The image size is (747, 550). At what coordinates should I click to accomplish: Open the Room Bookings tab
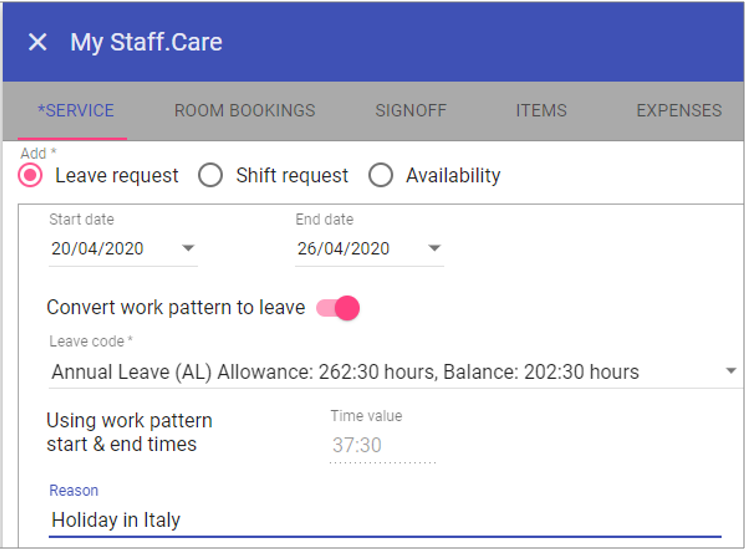click(x=244, y=111)
